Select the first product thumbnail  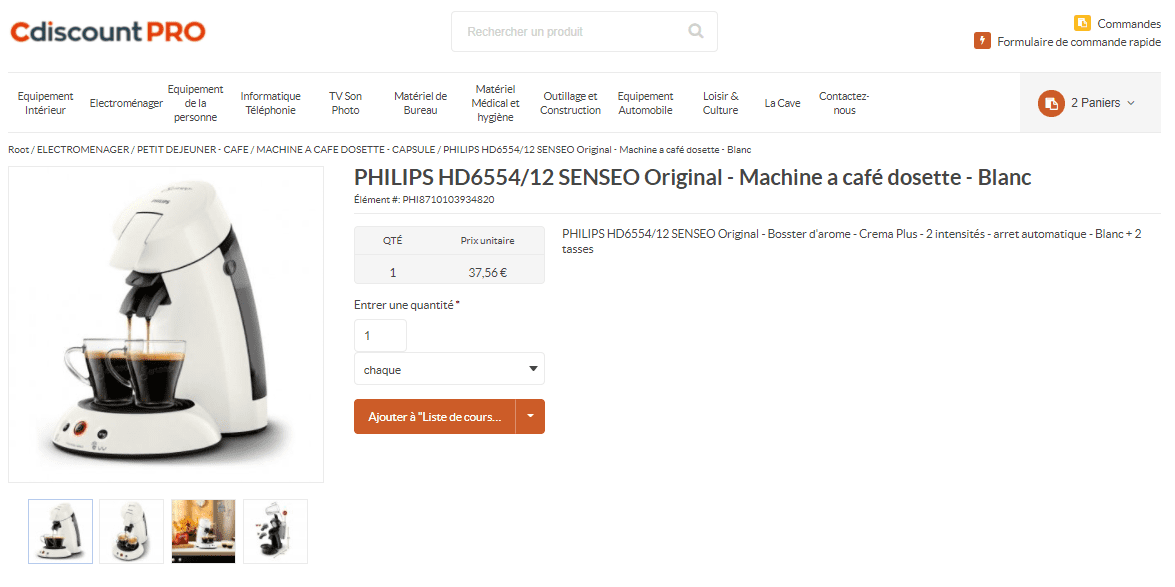coord(61,532)
